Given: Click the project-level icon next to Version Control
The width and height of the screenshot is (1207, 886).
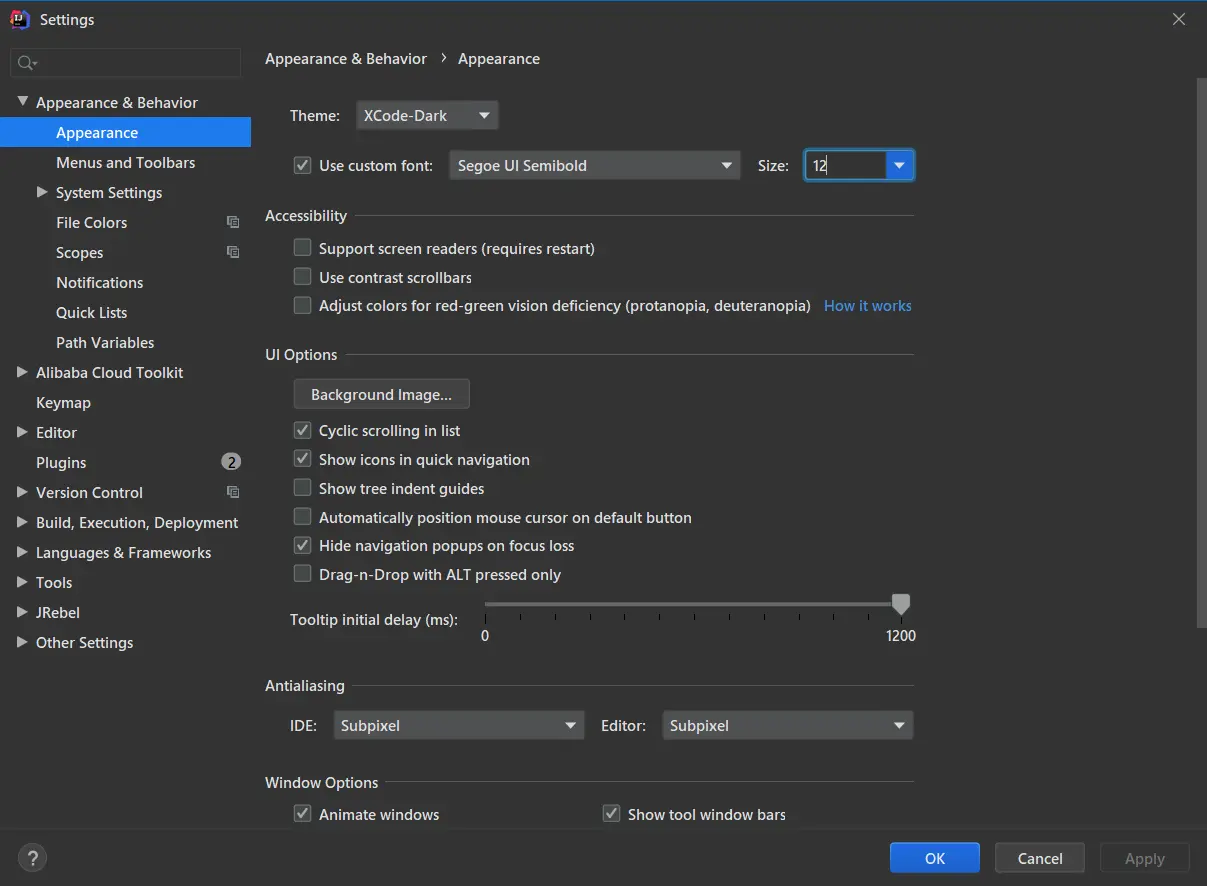Looking at the screenshot, I should tap(233, 492).
